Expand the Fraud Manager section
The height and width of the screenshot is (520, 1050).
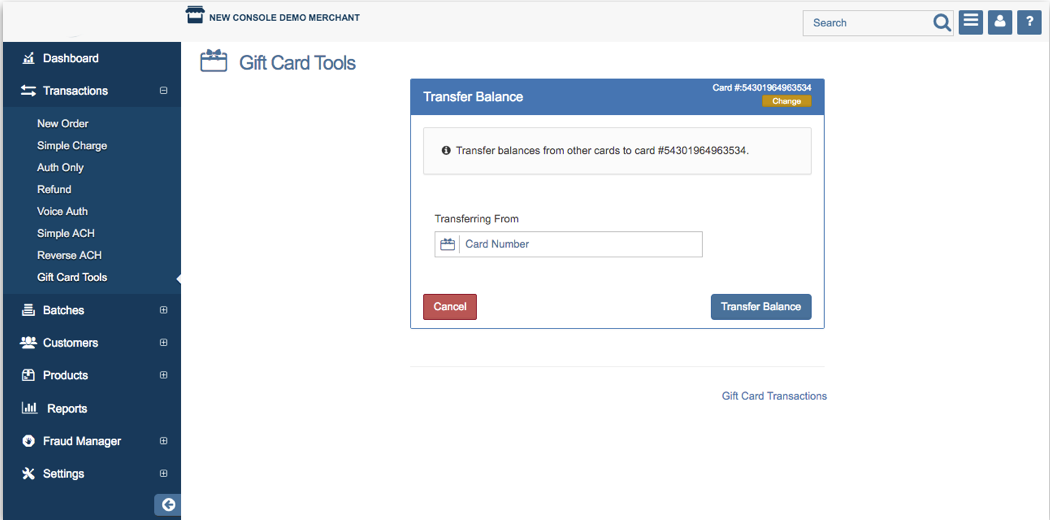(164, 441)
